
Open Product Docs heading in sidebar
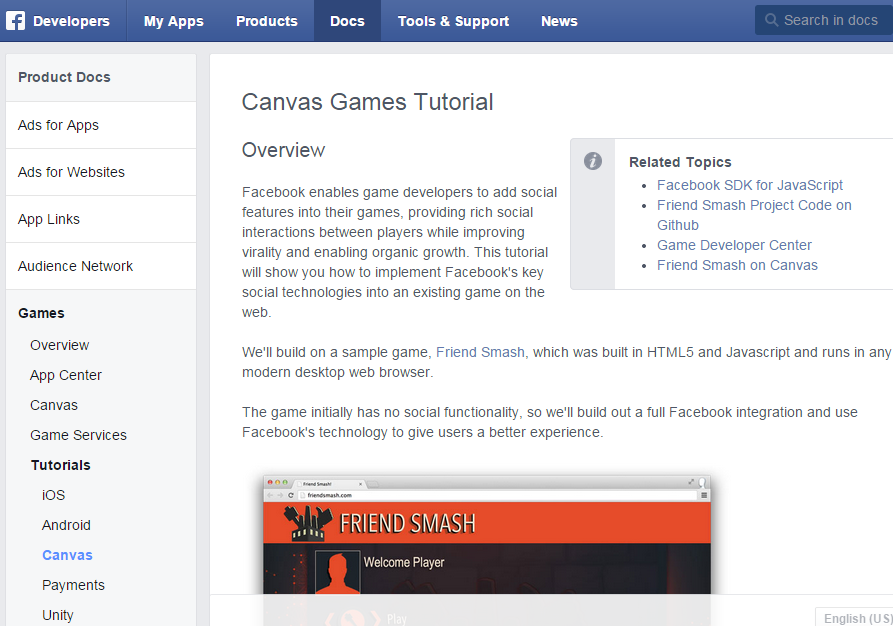pyautogui.click(x=64, y=77)
